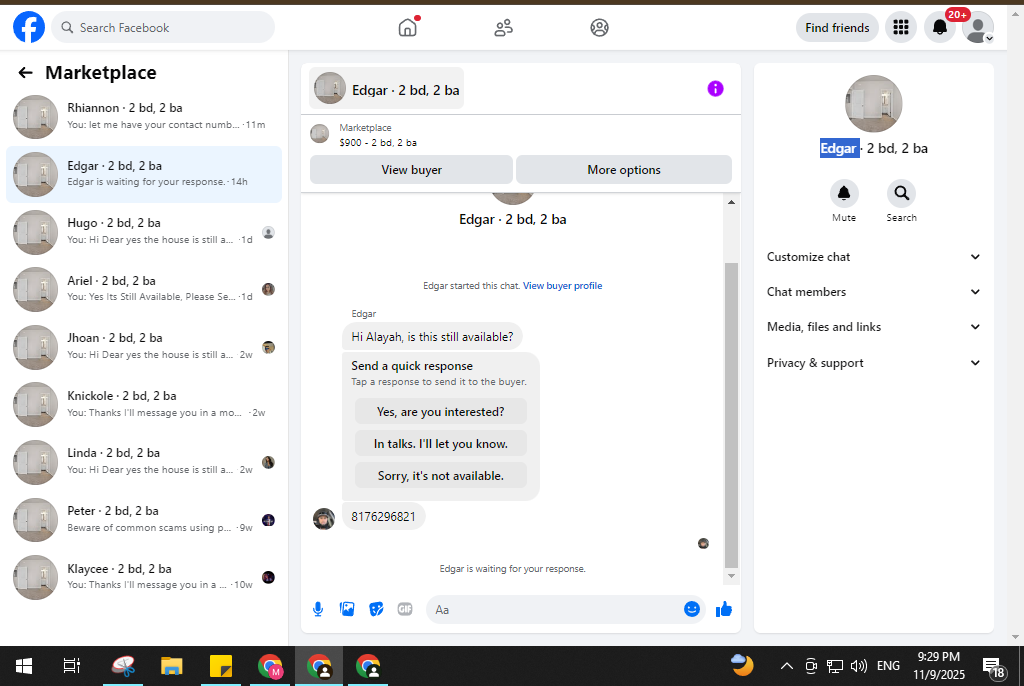Send a thumbs-up like

[724, 610]
